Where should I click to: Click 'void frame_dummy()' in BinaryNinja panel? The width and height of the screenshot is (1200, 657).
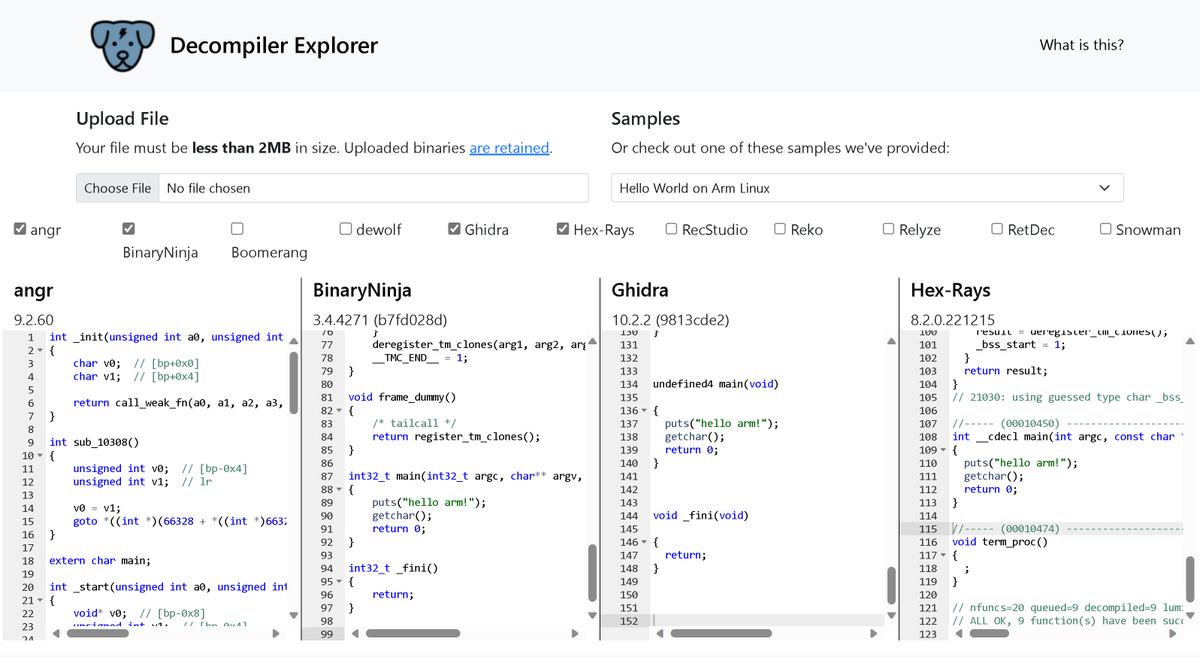click(x=402, y=397)
